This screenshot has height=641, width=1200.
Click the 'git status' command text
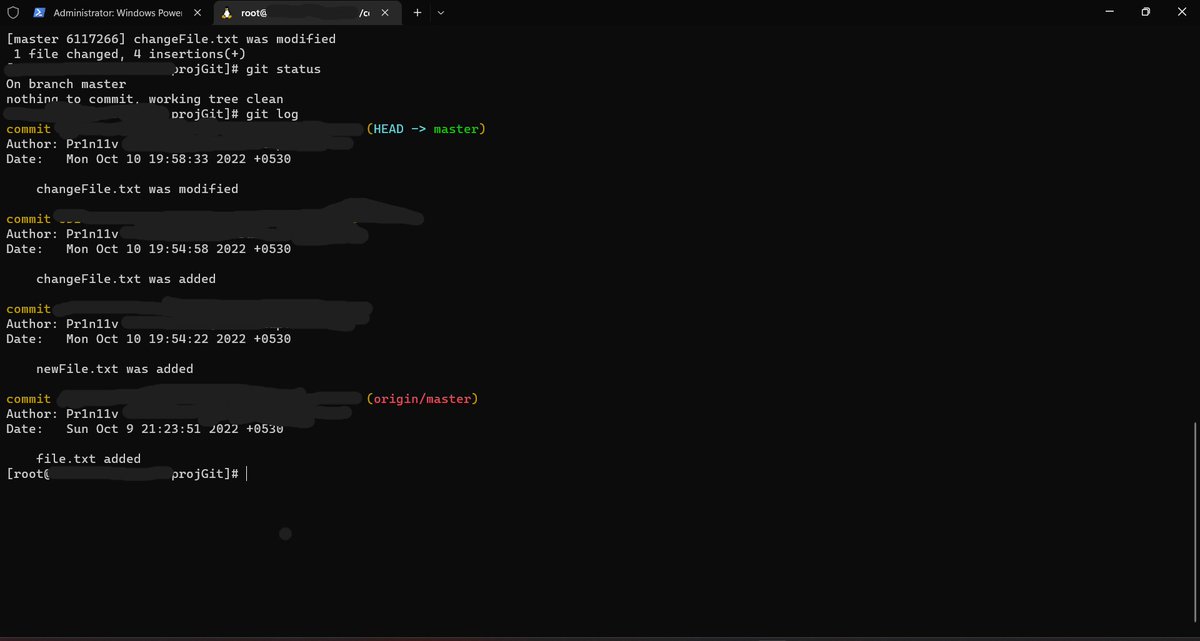point(283,69)
